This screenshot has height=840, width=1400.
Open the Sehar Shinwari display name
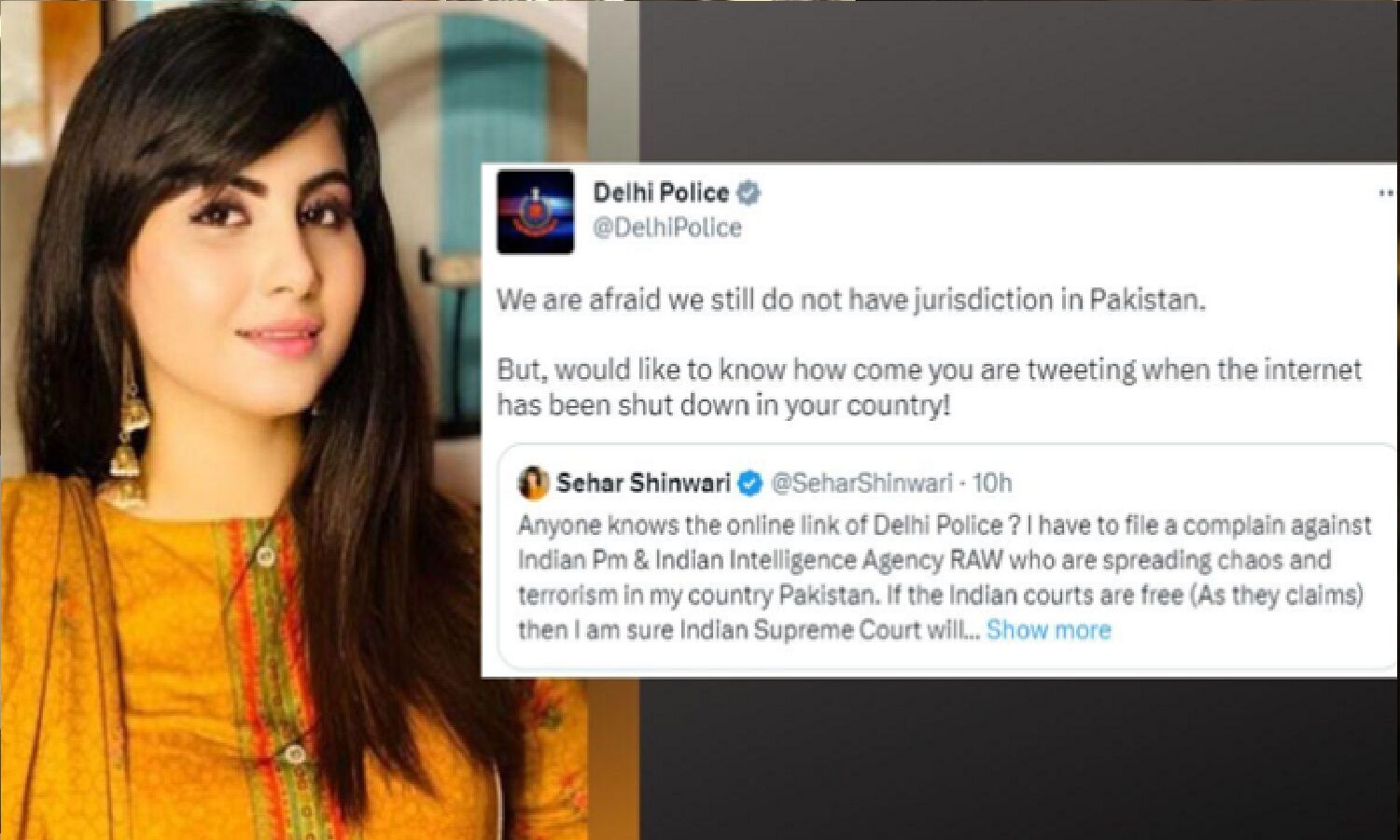coord(643,483)
